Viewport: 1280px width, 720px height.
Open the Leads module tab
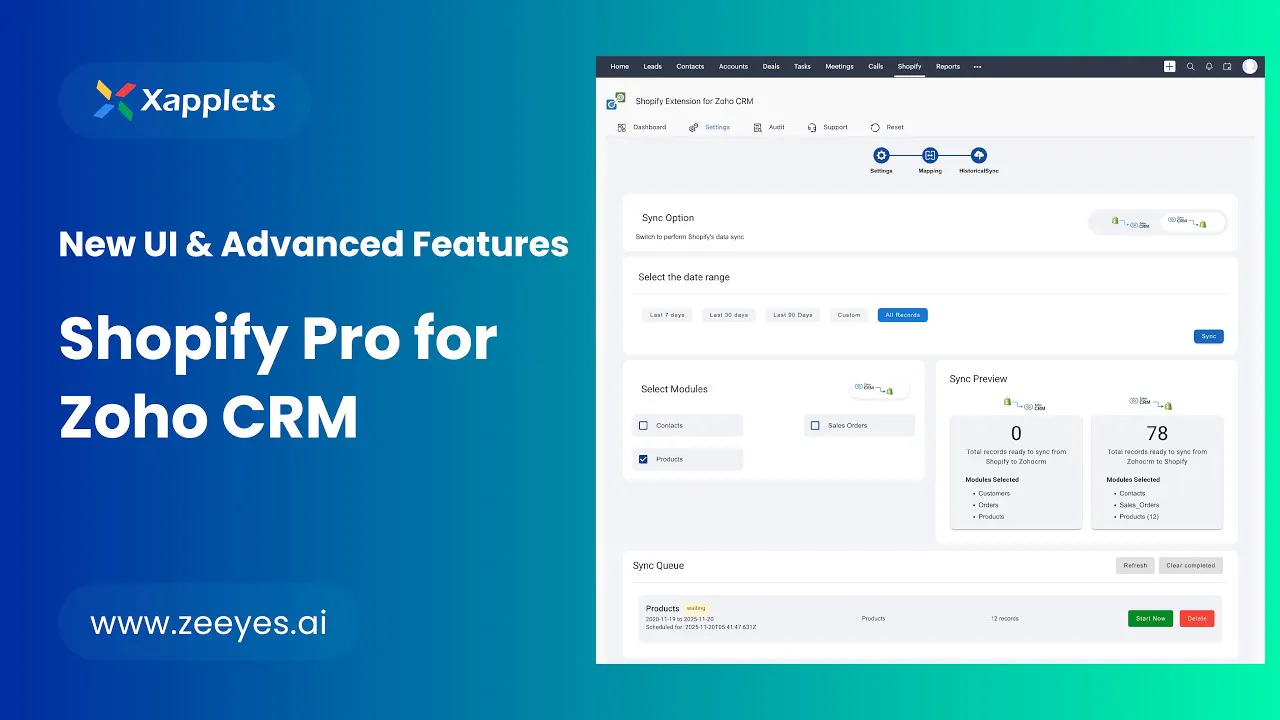(652, 67)
